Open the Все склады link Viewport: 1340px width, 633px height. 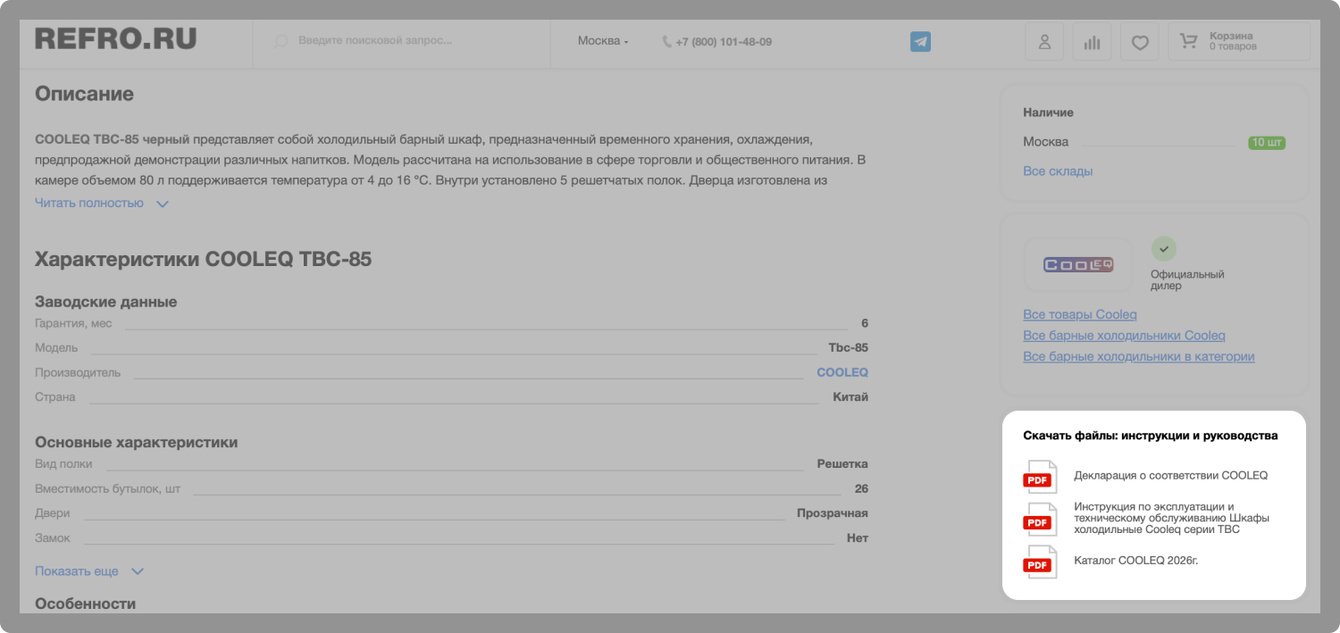tap(1058, 171)
